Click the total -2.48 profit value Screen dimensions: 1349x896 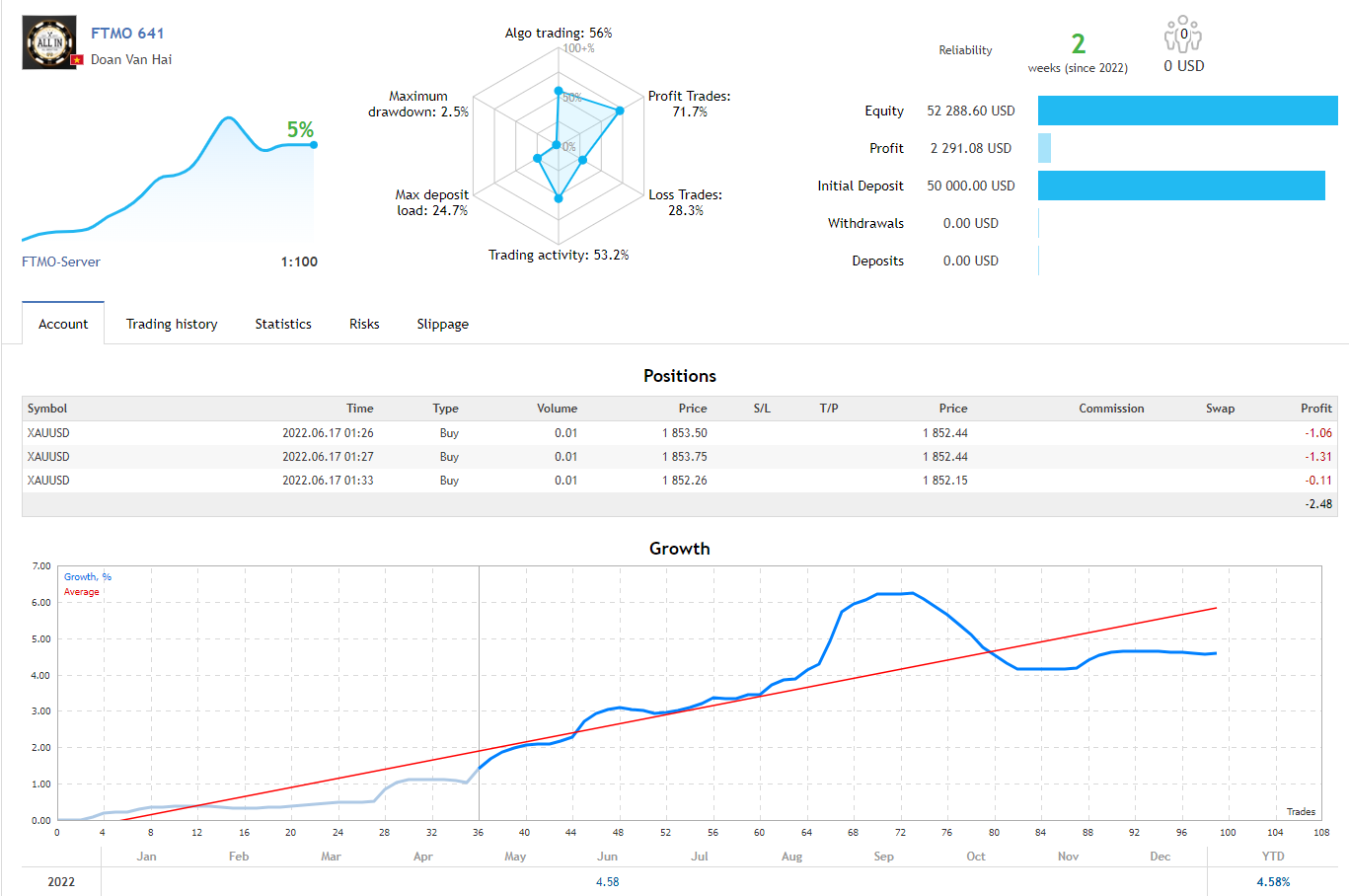coord(1318,504)
